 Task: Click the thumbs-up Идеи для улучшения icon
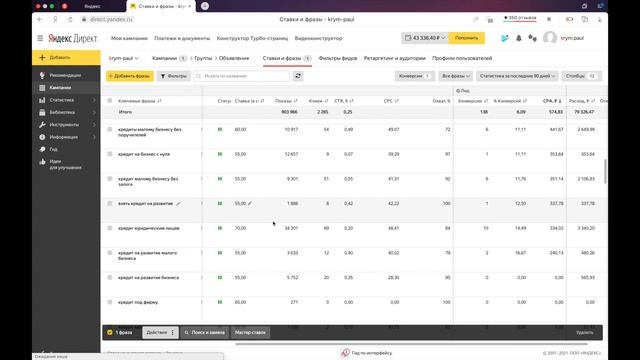click(42, 162)
